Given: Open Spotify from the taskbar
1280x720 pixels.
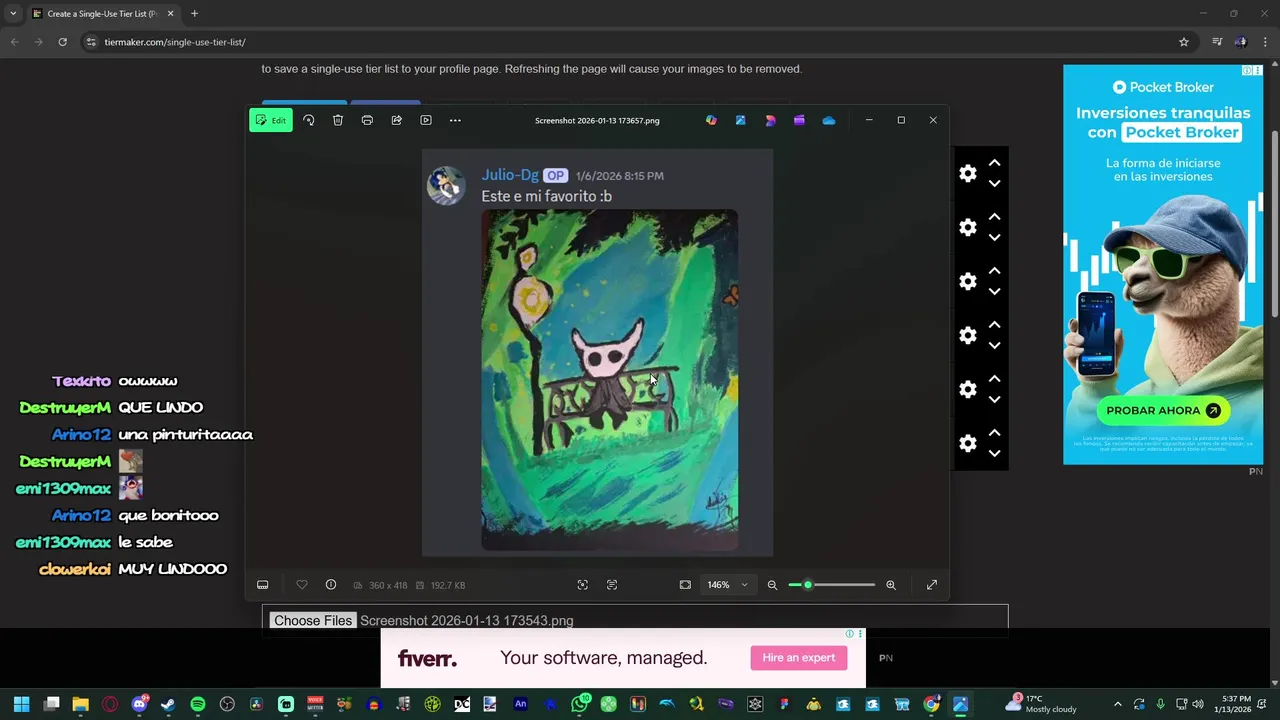Looking at the screenshot, I should [198, 704].
